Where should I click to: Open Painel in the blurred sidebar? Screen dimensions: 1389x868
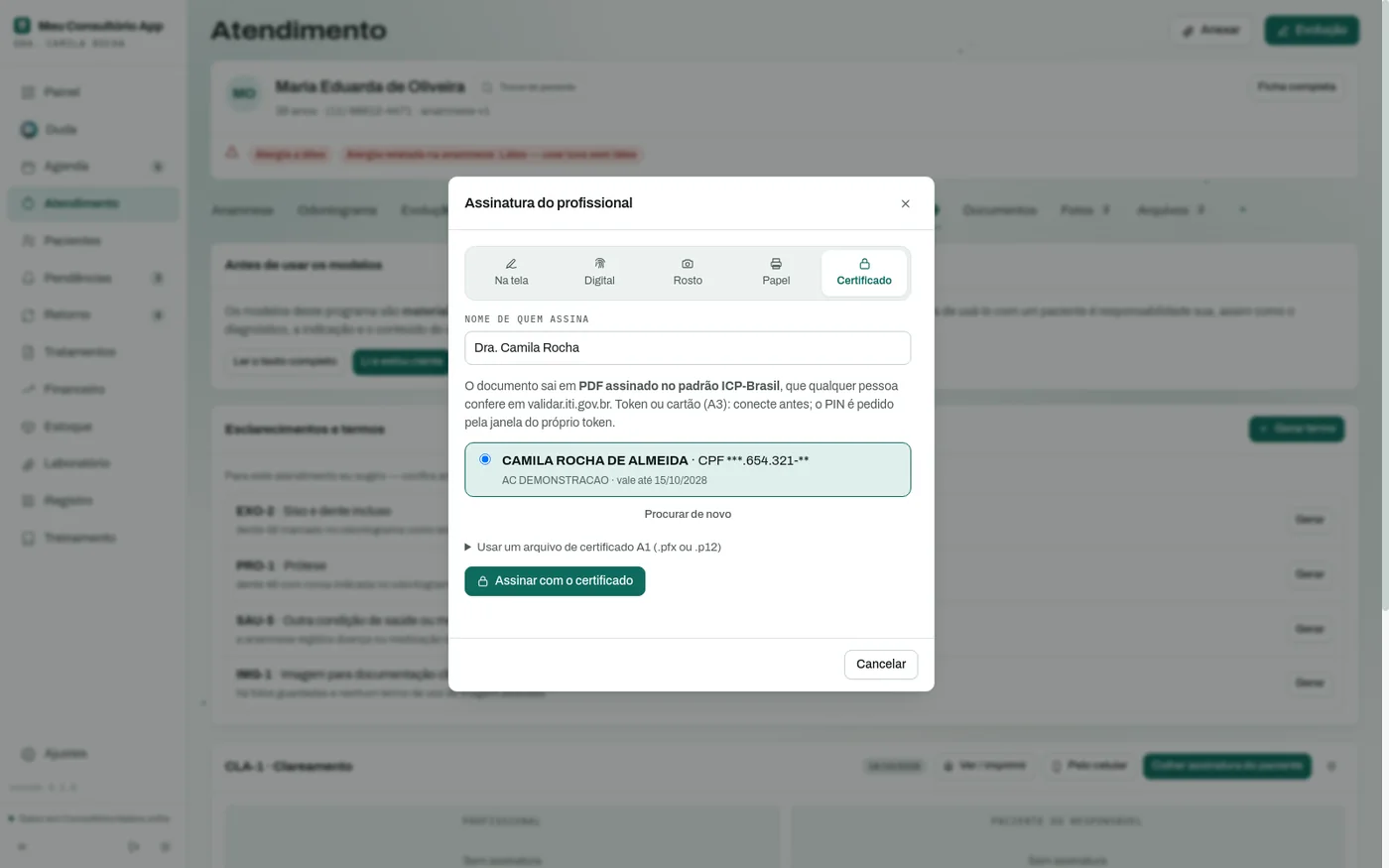pyautogui.click(x=93, y=92)
